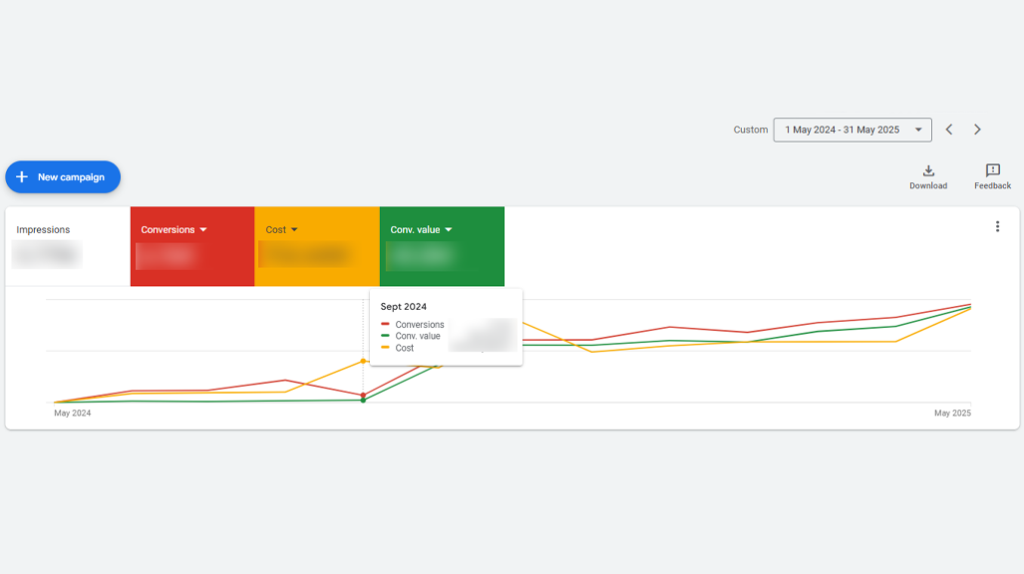
Task: Click the May 2024 axis label
Action: [x=72, y=413]
